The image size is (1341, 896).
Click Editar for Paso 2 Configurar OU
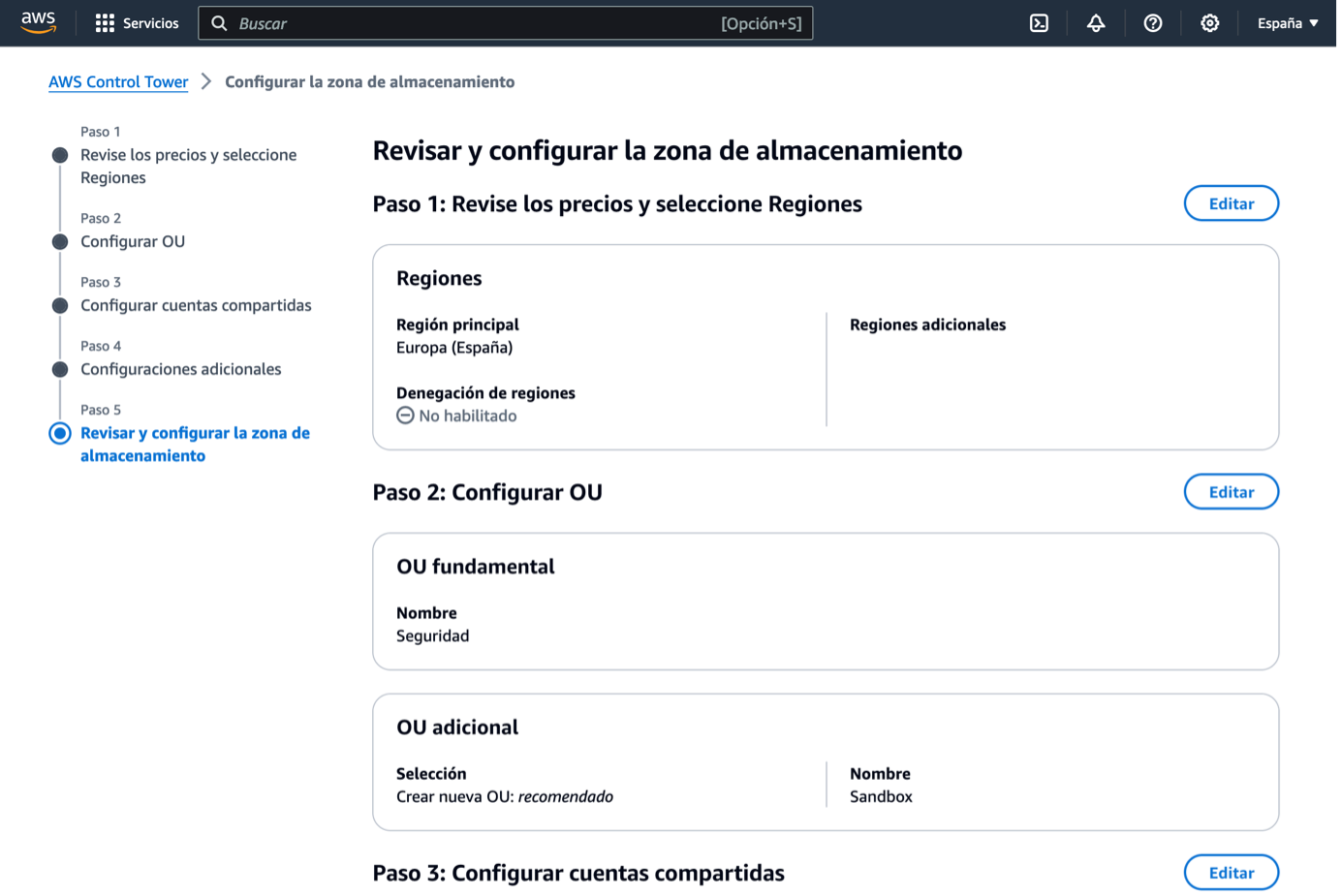coord(1231,491)
